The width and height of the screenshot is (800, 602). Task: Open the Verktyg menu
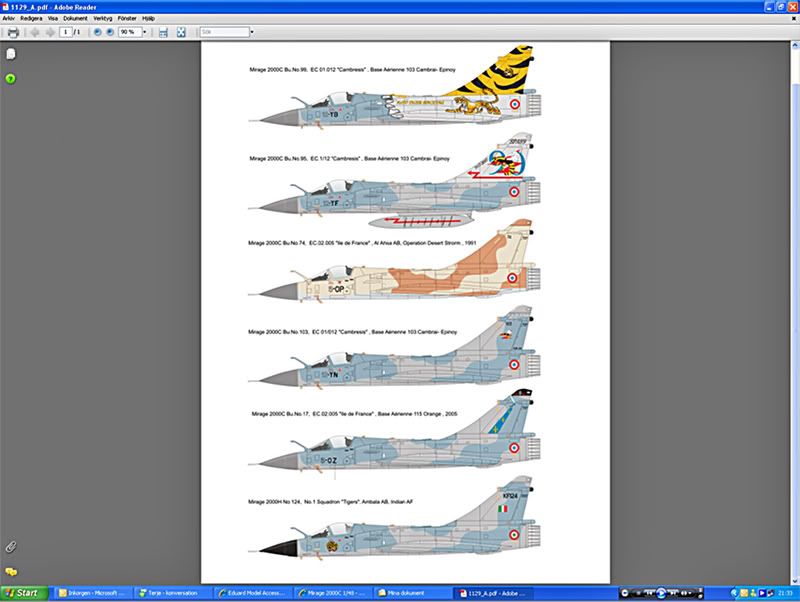coord(103,18)
